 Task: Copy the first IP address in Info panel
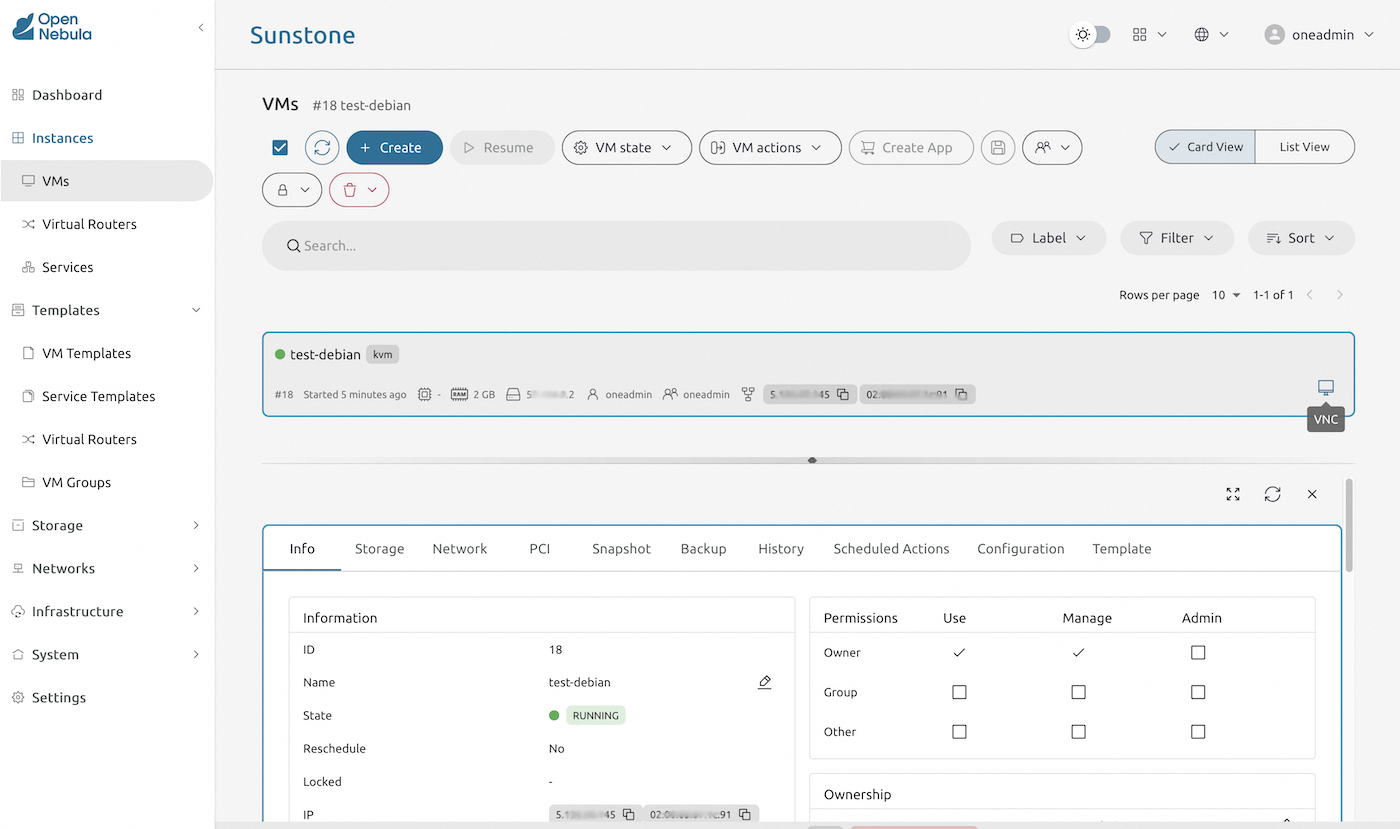click(x=628, y=814)
